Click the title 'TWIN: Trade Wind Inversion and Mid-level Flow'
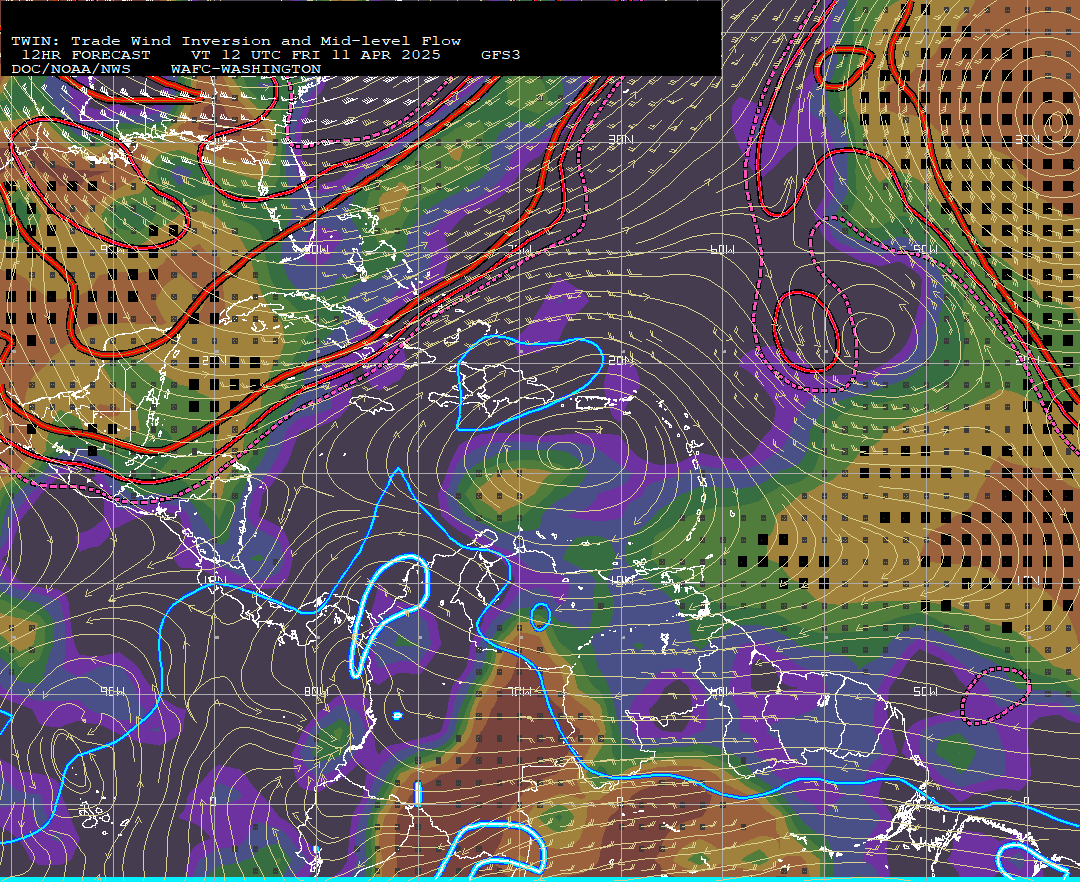Viewport: 1080px width, 882px height. [236, 41]
